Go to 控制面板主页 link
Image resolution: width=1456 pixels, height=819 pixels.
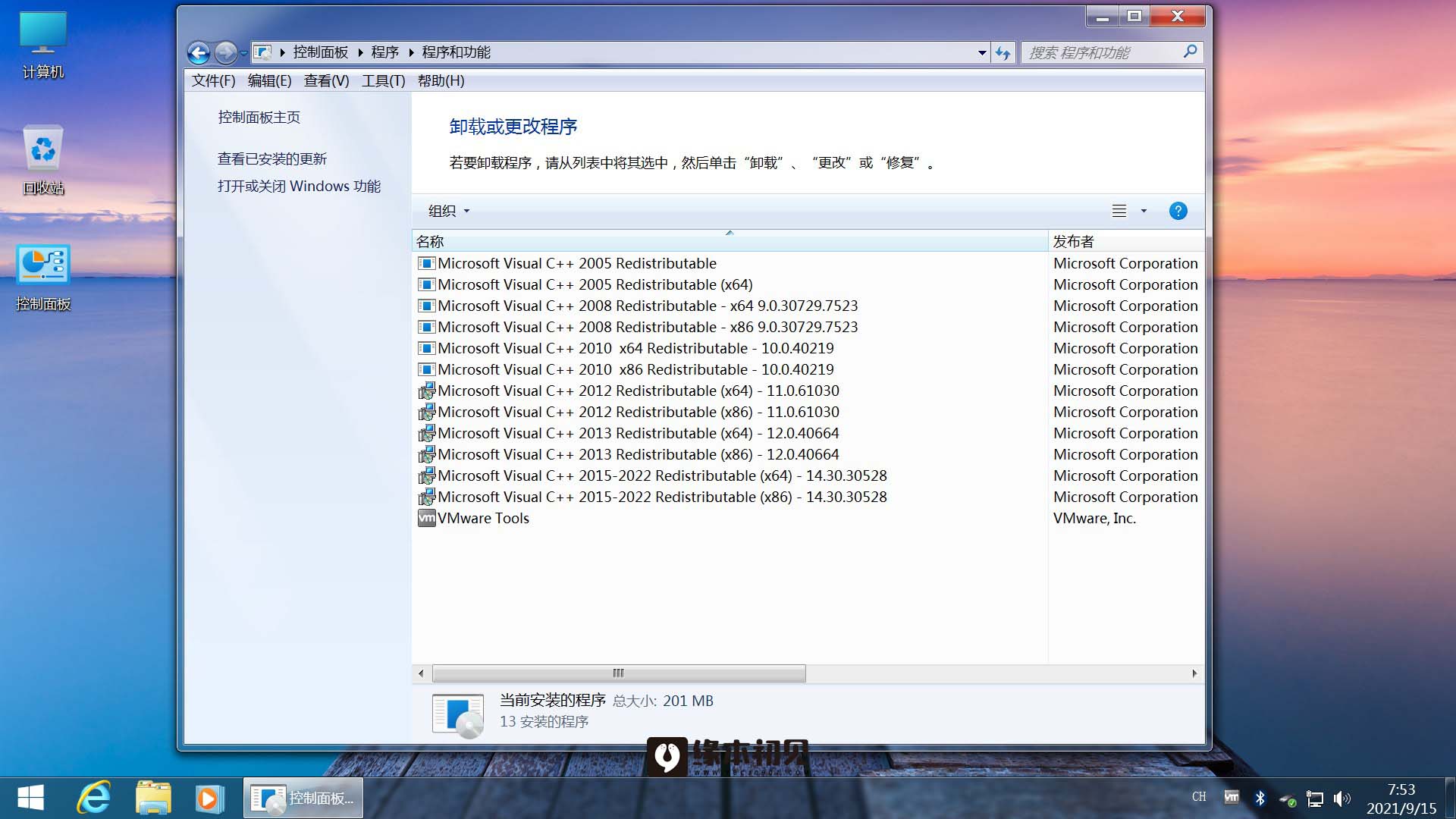259,118
